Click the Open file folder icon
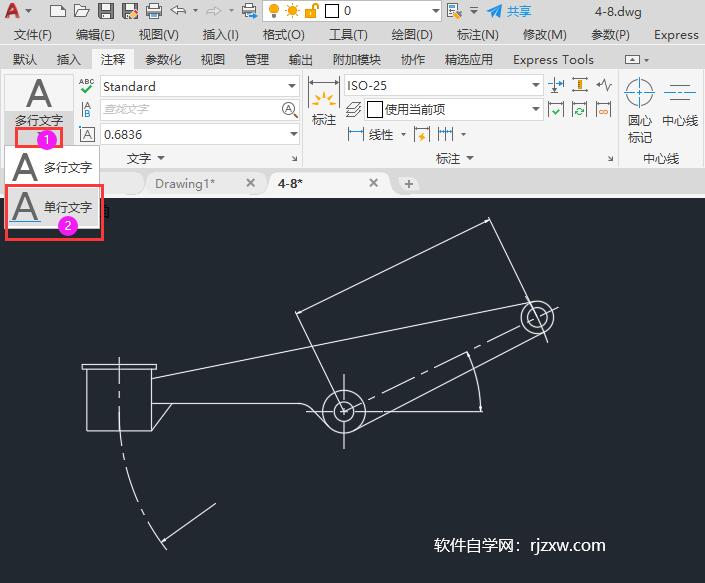The height and width of the screenshot is (583, 705). tap(81, 11)
